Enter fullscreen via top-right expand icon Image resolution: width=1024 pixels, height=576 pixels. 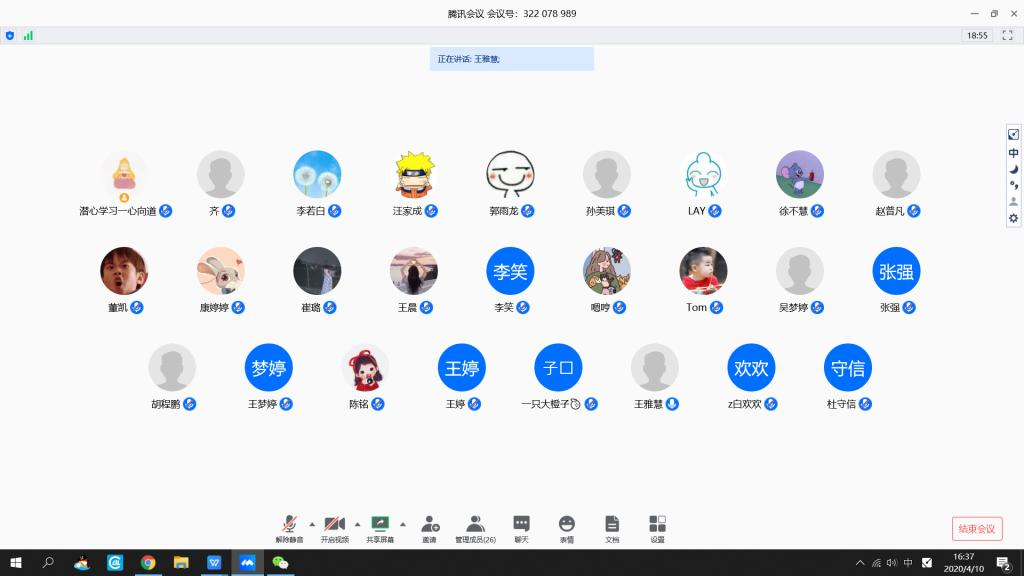1013,135
